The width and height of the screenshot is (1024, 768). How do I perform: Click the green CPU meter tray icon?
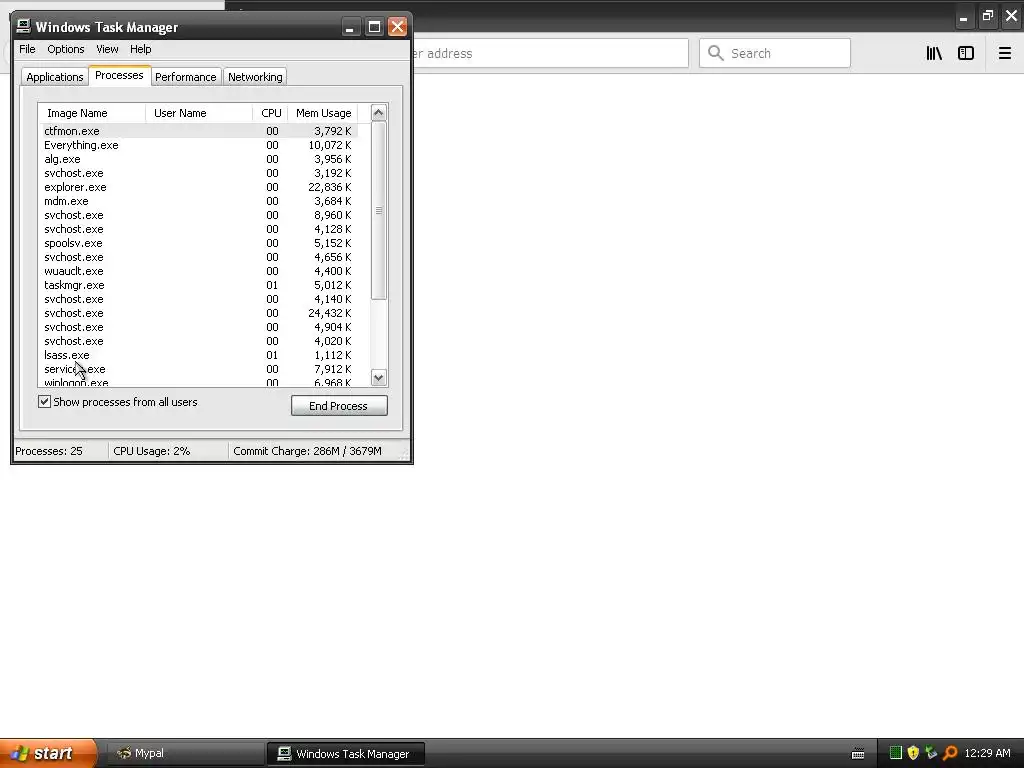pyautogui.click(x=896, y=753)
